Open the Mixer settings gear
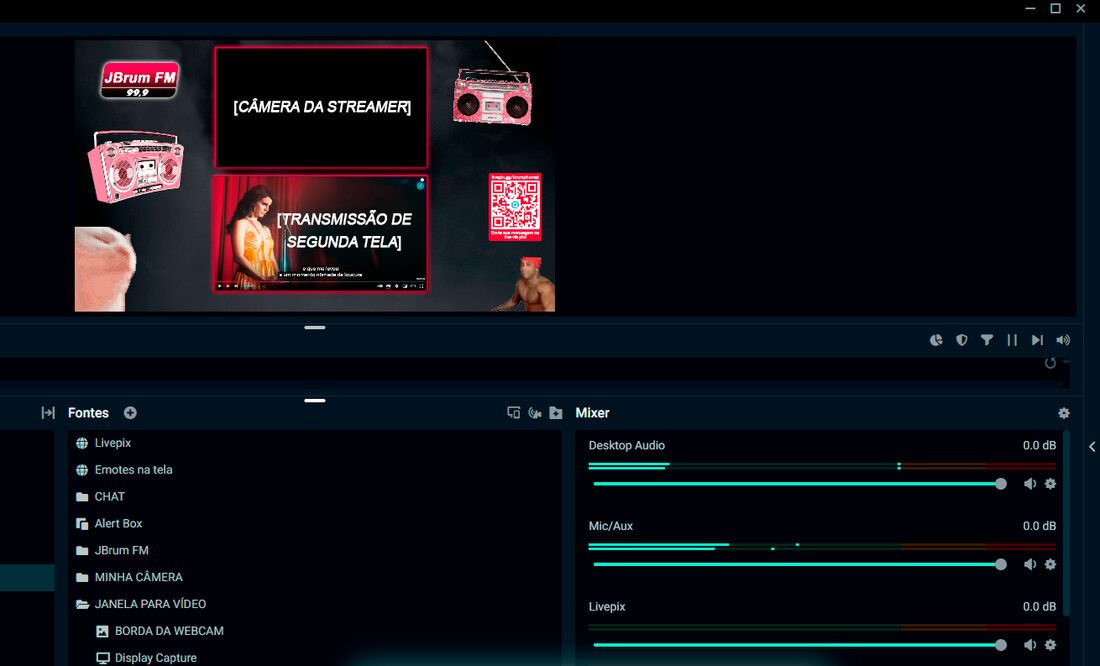1100x666 pixels. [1064, 413]
